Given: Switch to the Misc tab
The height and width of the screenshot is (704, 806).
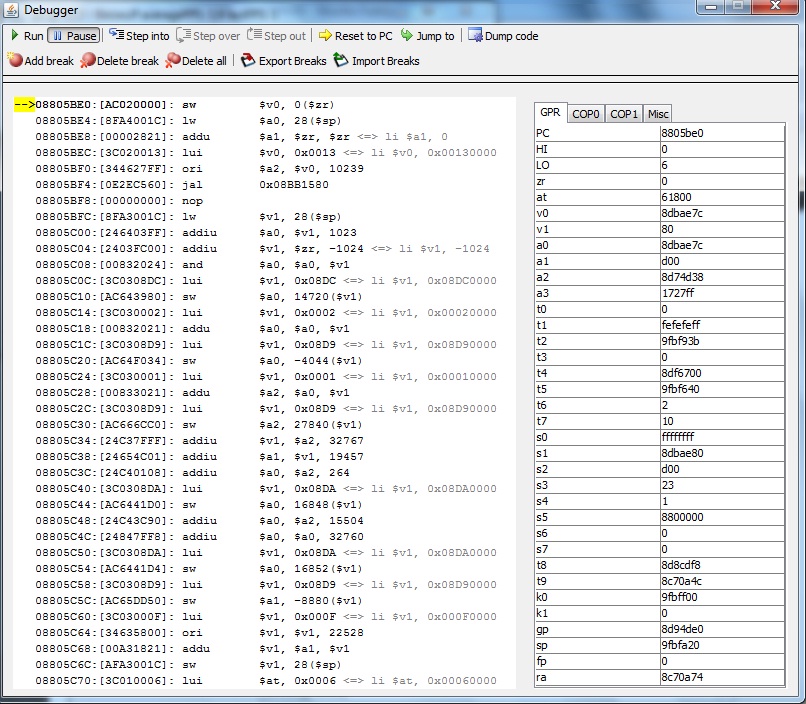Looking at the screenshot, I should [657, 114].
